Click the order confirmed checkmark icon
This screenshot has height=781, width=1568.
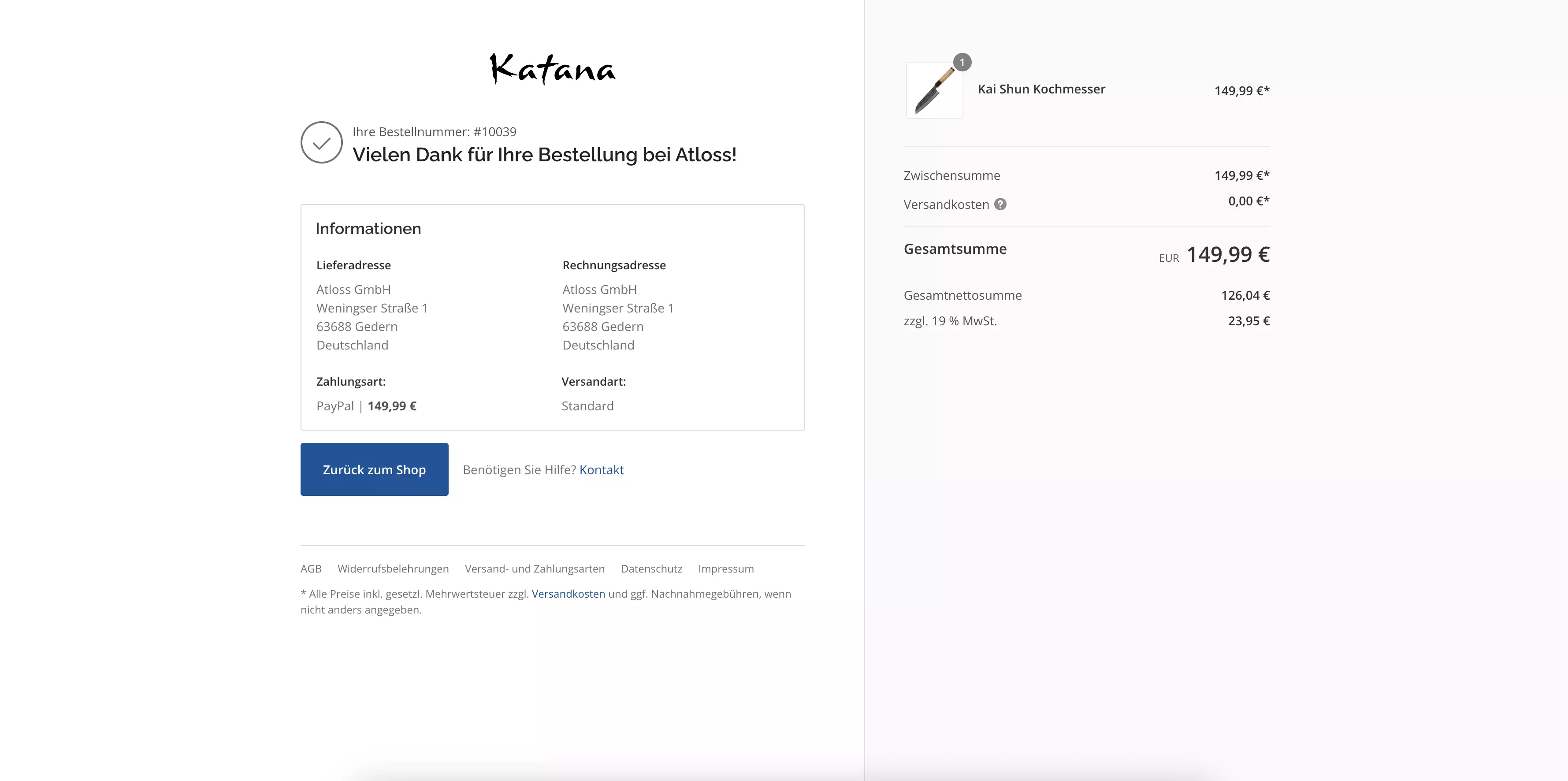[321, 142]
